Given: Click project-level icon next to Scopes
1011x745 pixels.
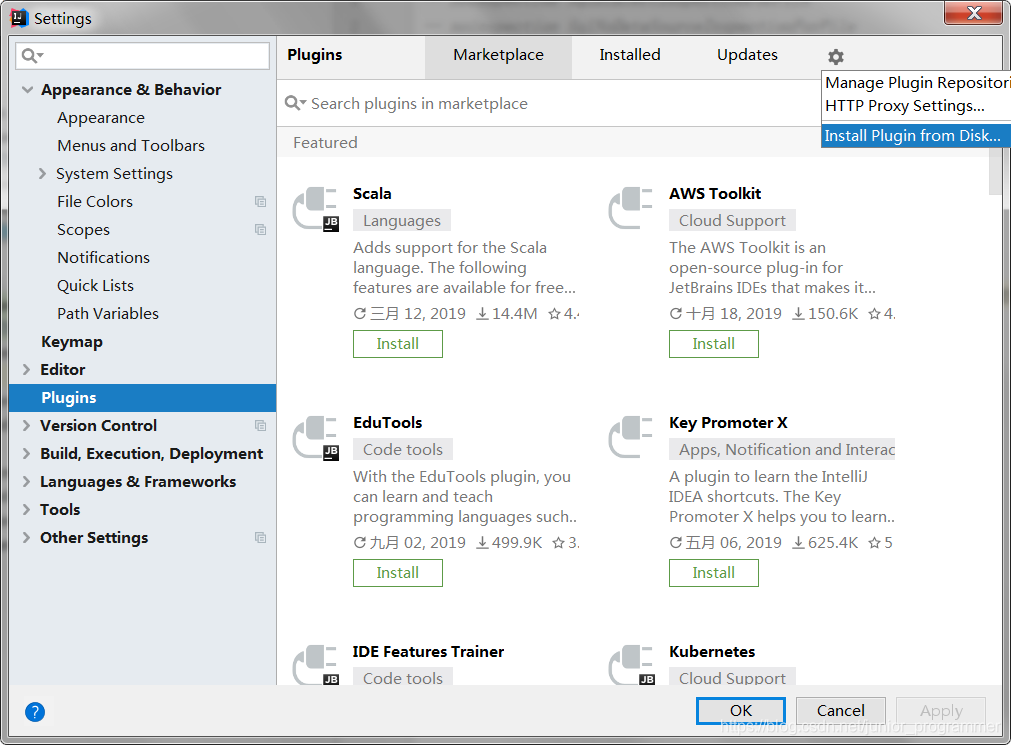Looking at the screenshot, I should click(260, 230).
